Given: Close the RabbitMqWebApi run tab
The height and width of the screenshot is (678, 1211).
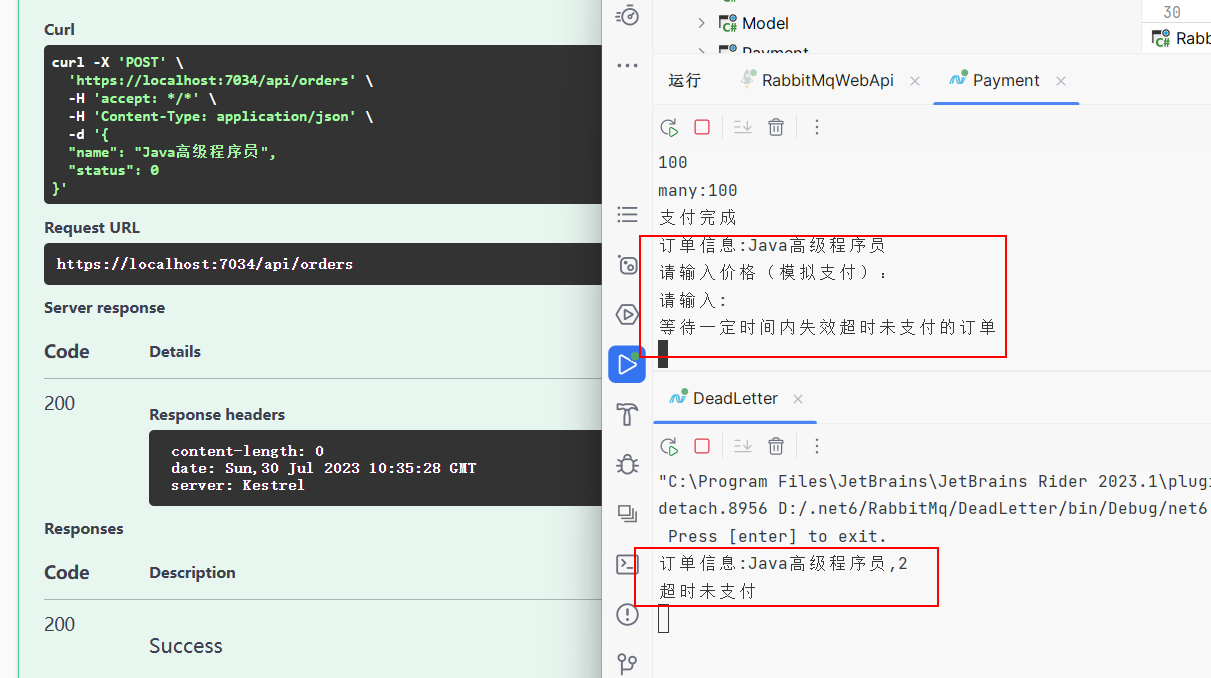Looking at the screenshot, I should pos(915,81).
